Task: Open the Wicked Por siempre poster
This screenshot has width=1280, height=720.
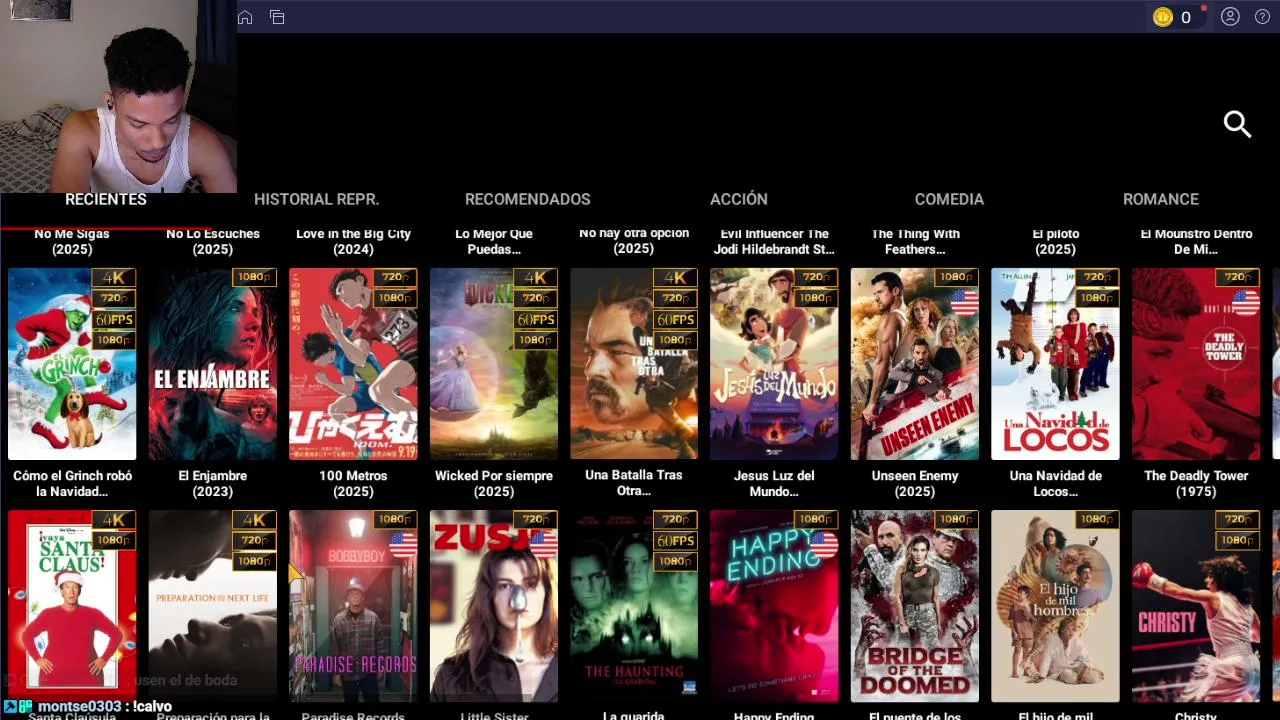Action: tap(494, 364)
